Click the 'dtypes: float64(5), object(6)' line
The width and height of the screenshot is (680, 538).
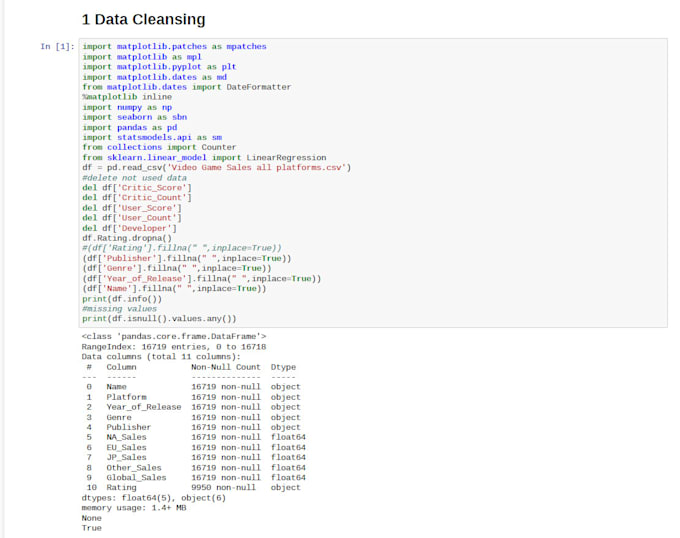point(154,498)
